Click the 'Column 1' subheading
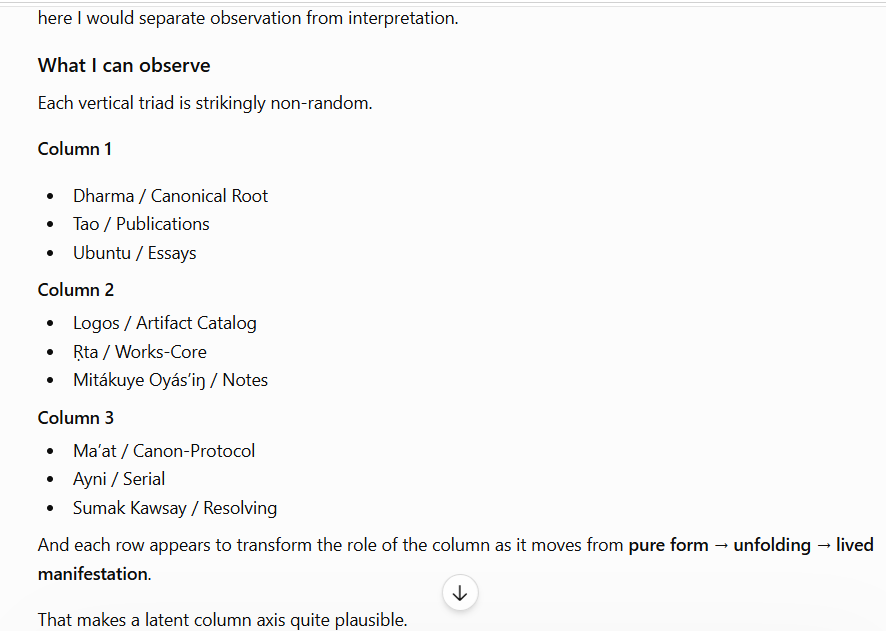 [x=75, y=149]
